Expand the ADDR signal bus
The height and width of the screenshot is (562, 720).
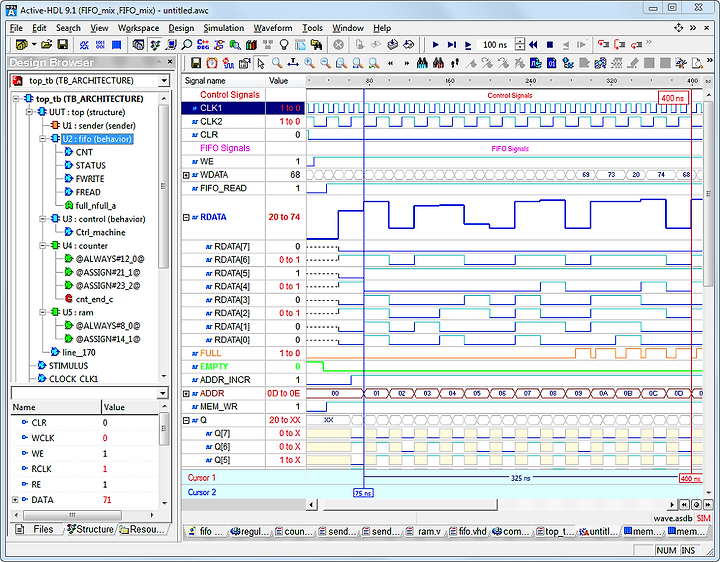(x=186, y=393)
